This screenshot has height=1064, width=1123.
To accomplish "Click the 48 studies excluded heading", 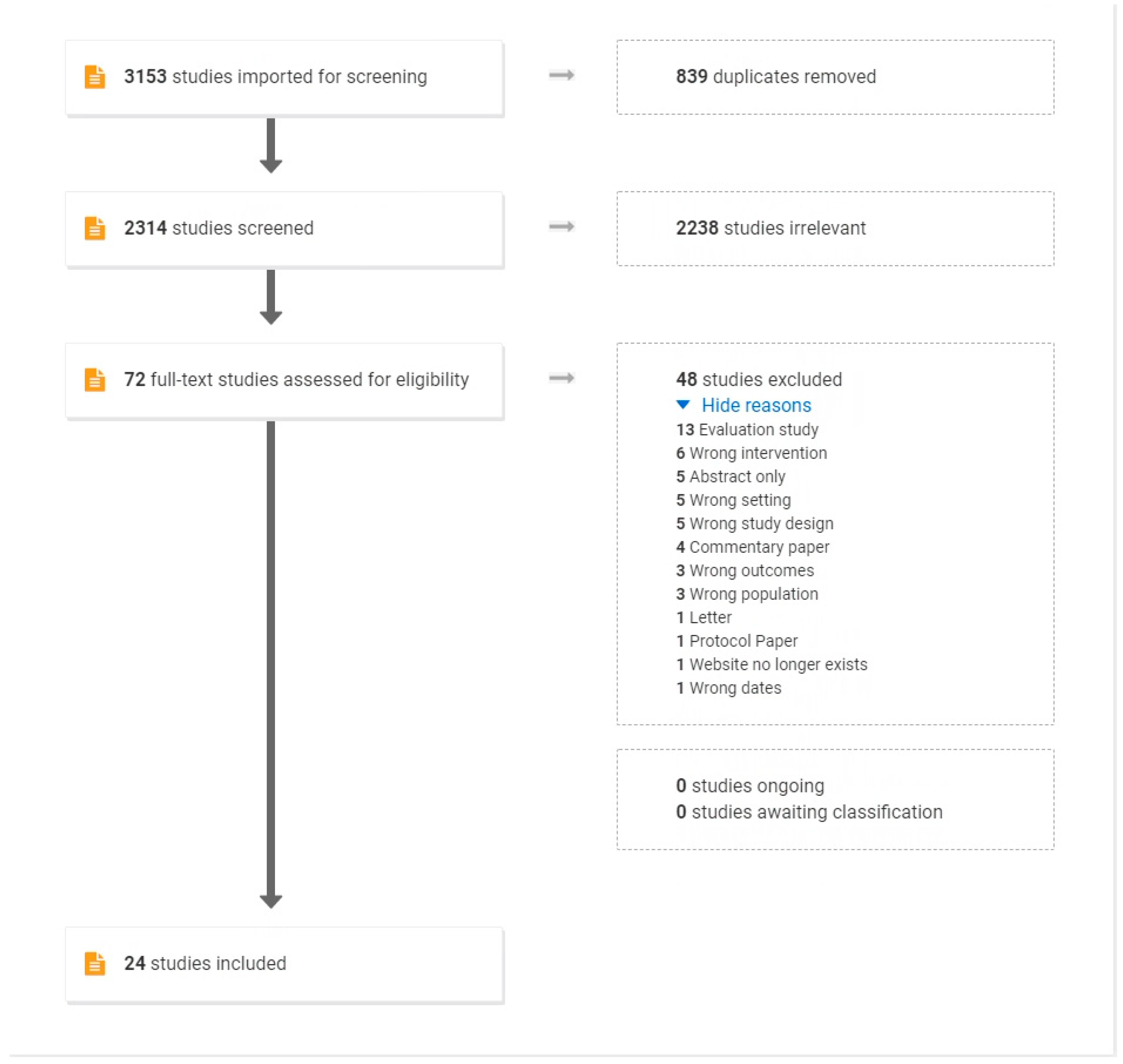I will [759, 380].
